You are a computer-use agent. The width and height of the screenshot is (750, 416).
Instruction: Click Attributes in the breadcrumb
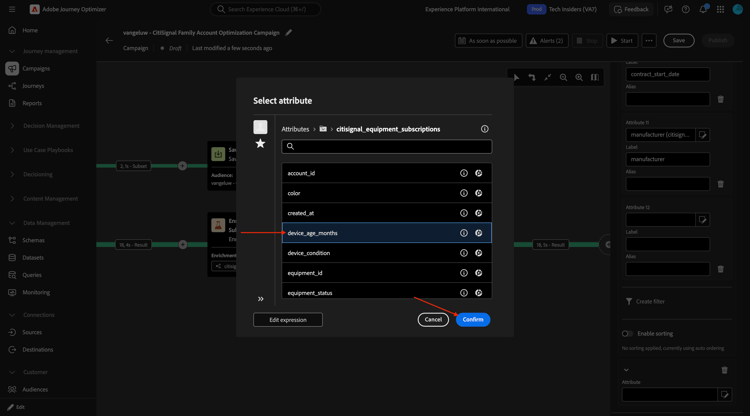click(x=295, y=129)
